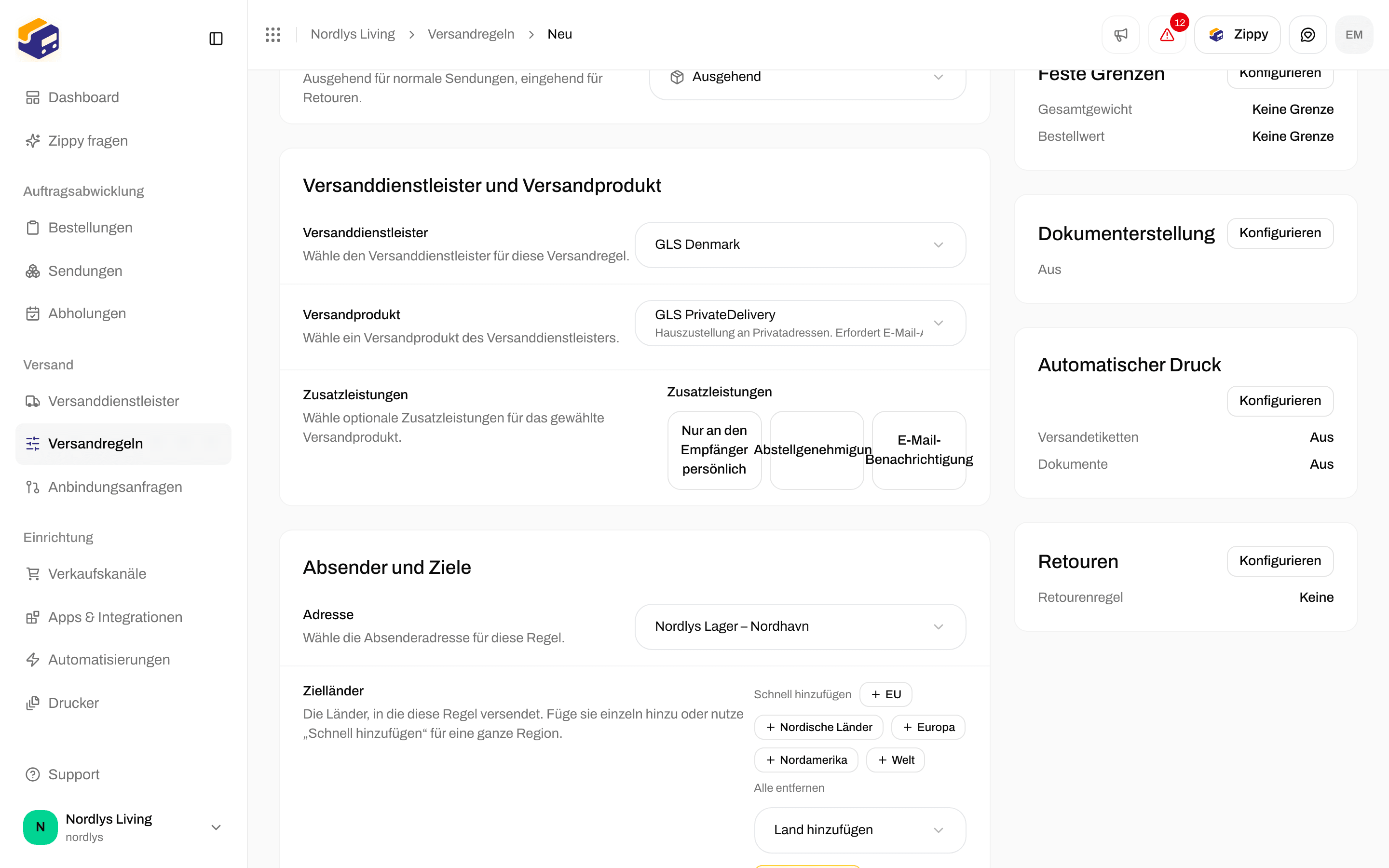Click the Automatisierungen lightning icon
1389x868 pixels.
point(33,660)
